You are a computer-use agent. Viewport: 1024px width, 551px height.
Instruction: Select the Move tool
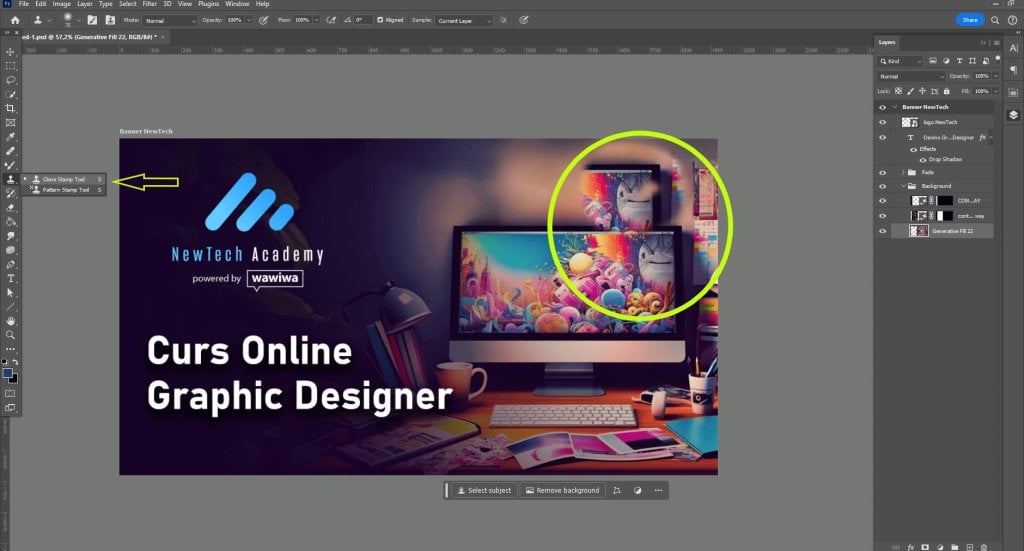[x=10, y=52]
